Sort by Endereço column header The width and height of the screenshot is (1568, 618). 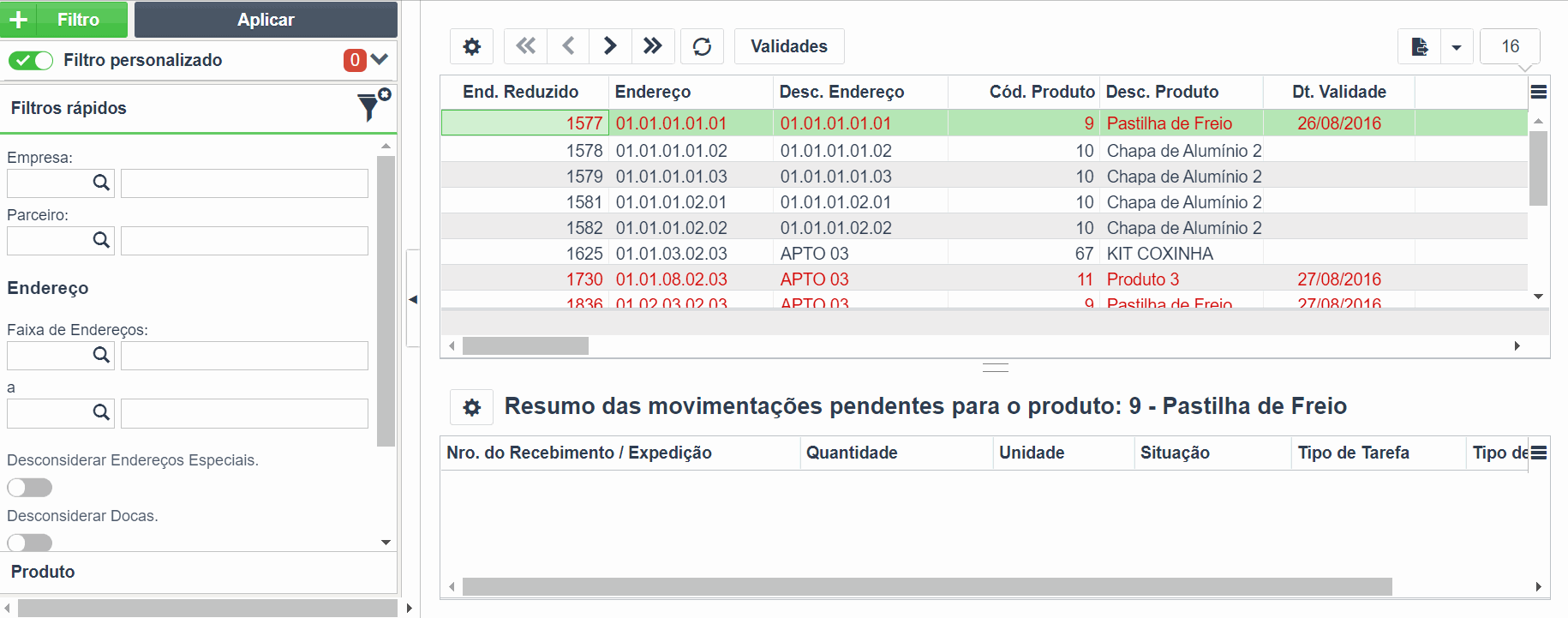(x=691, y=92)
